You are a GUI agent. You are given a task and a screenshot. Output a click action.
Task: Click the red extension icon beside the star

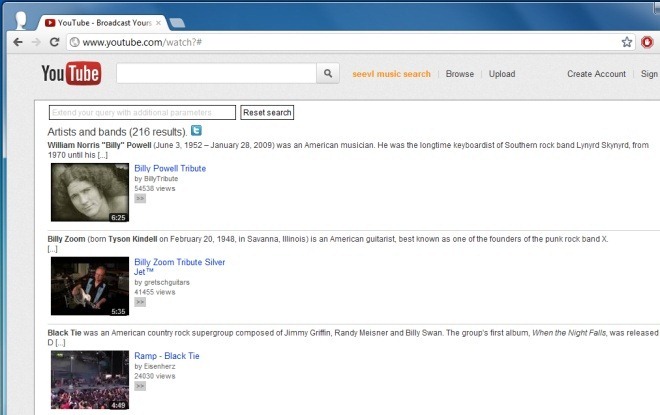point(647,42)
